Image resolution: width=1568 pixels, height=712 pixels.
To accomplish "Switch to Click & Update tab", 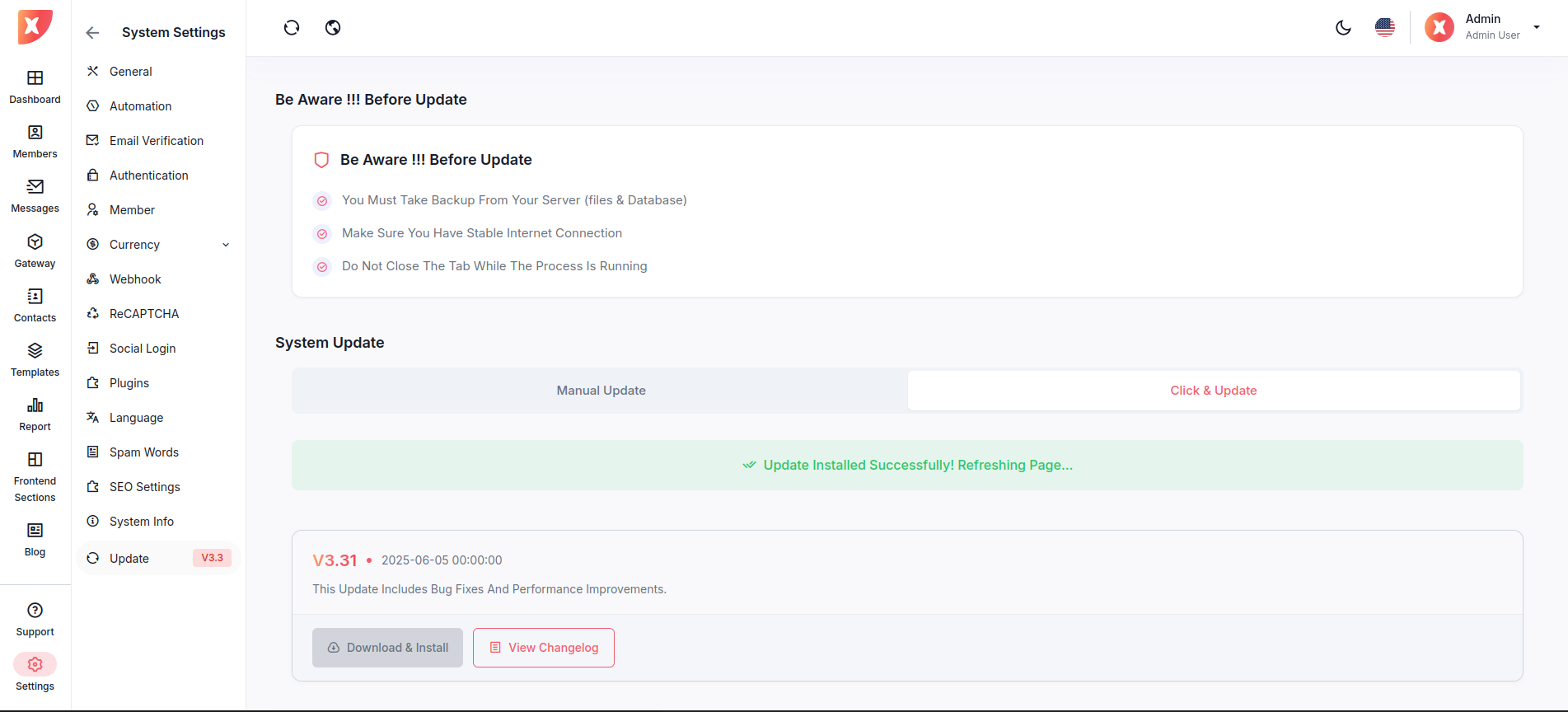I will 1213,391.
